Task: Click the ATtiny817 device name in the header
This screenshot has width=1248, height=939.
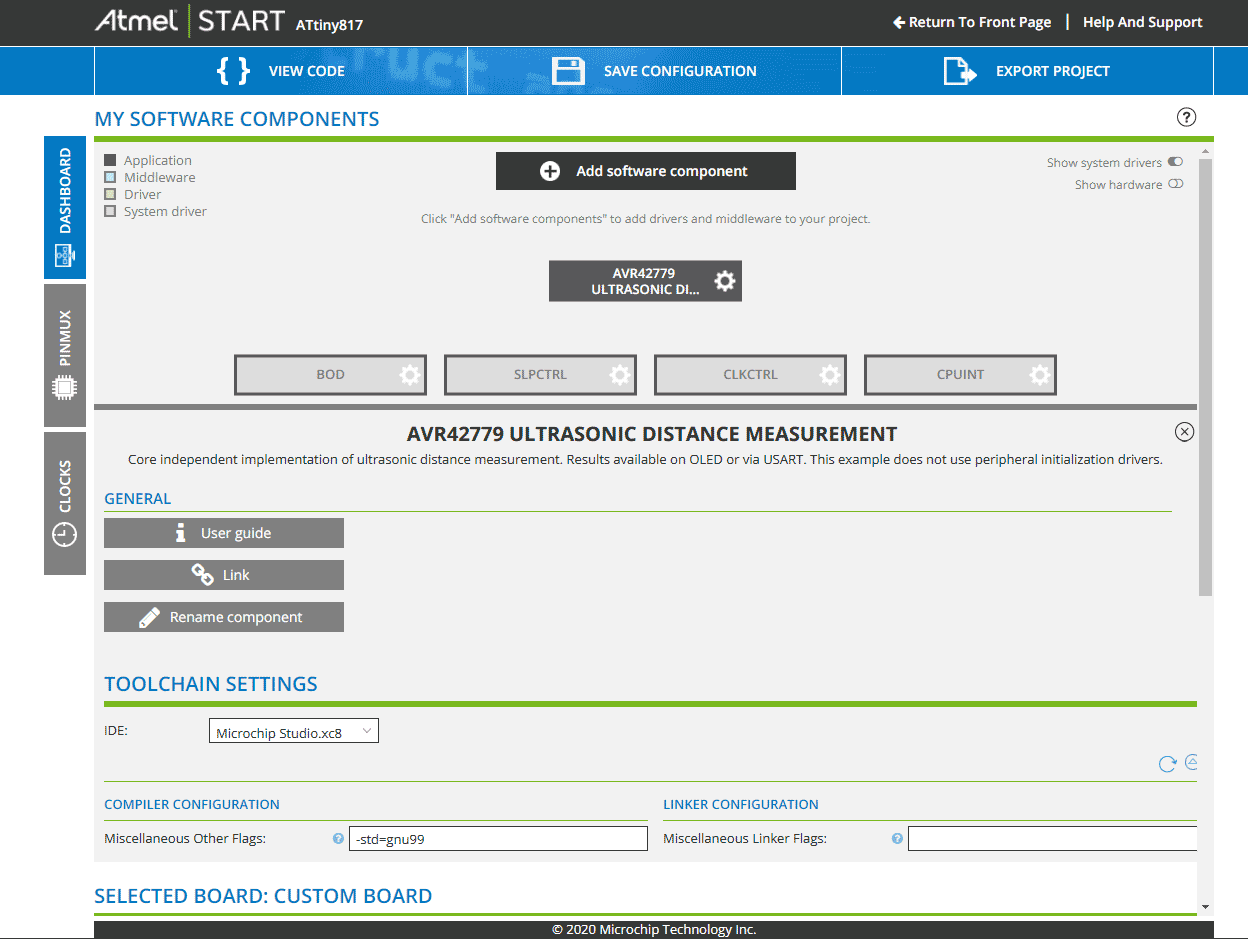Action: (329, 25)
